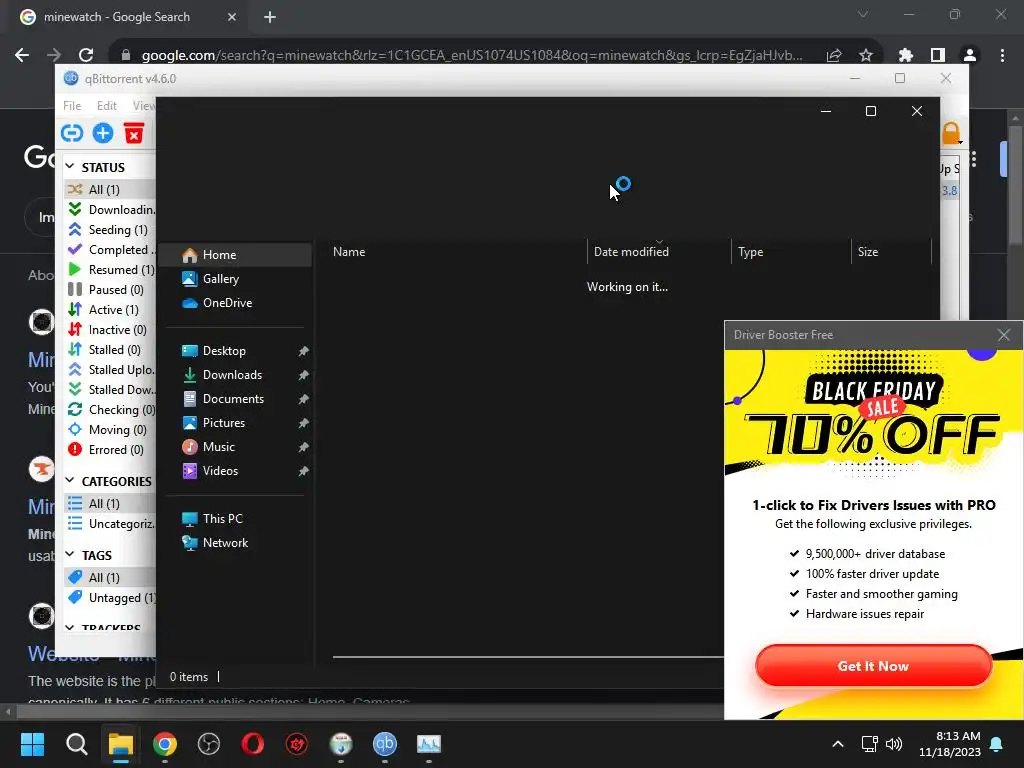Select Untagged tag filter
This screenshot has width=1024, height=768.
coord(110,598)
